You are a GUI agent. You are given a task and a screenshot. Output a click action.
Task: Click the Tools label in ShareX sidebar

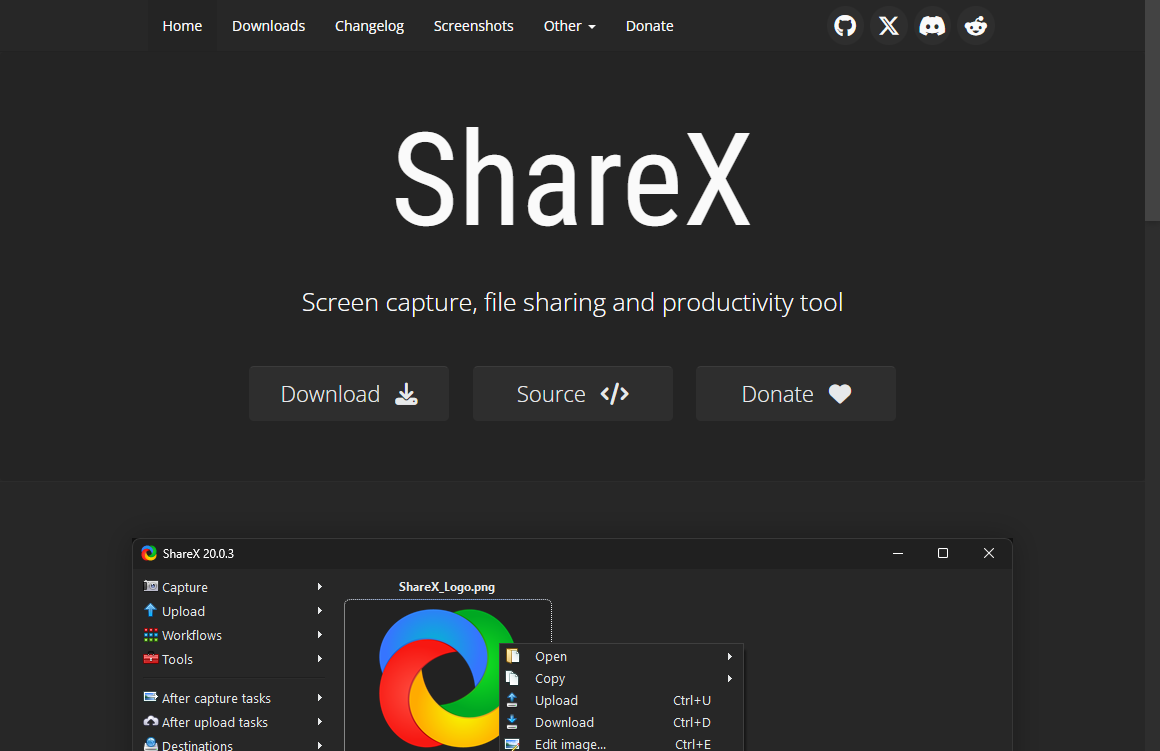coord(178,659)
